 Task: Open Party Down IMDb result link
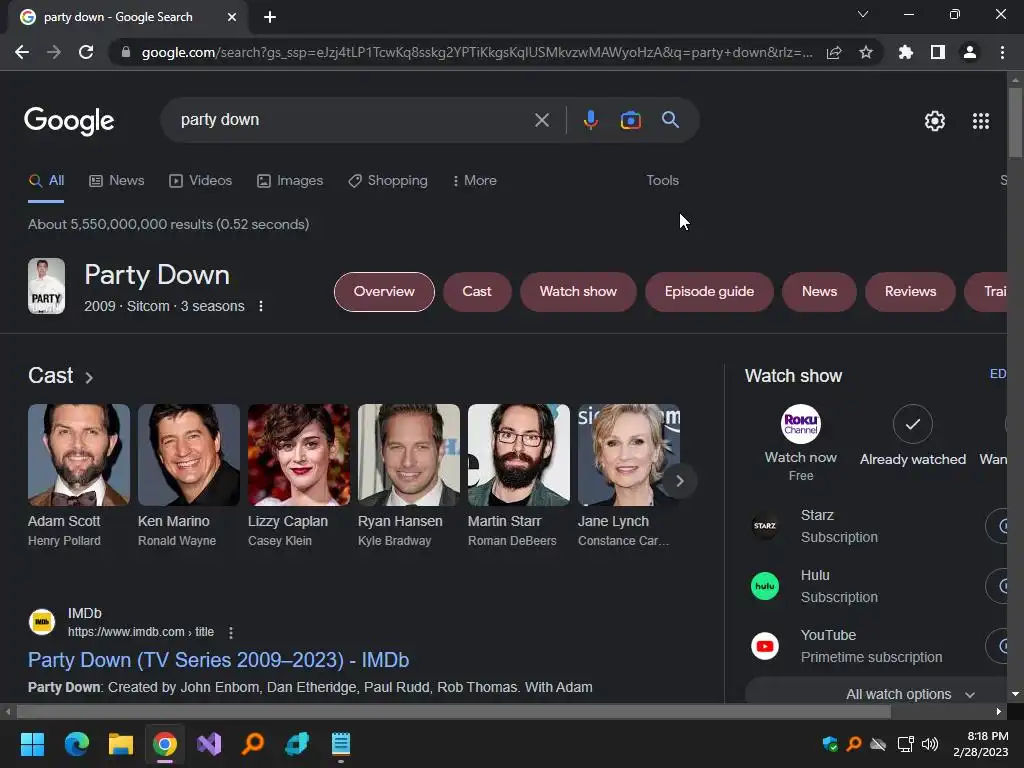(x=218, y=660)
